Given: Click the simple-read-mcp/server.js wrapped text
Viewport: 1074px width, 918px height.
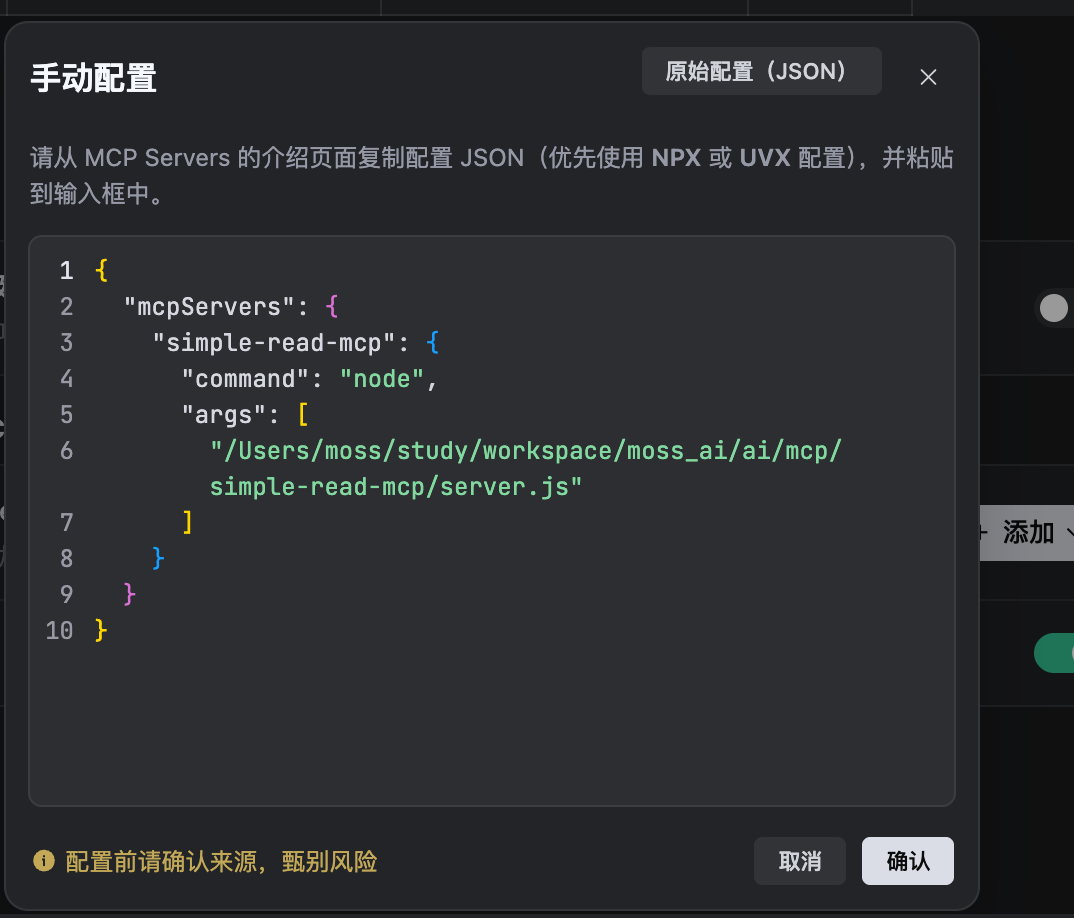Looking at the screenshot, I should point(396,486).
